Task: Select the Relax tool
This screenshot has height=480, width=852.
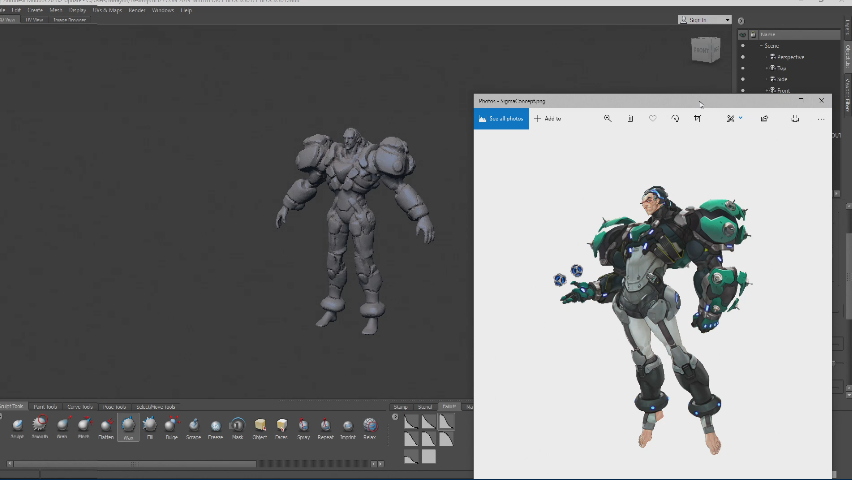Action: 369,427
